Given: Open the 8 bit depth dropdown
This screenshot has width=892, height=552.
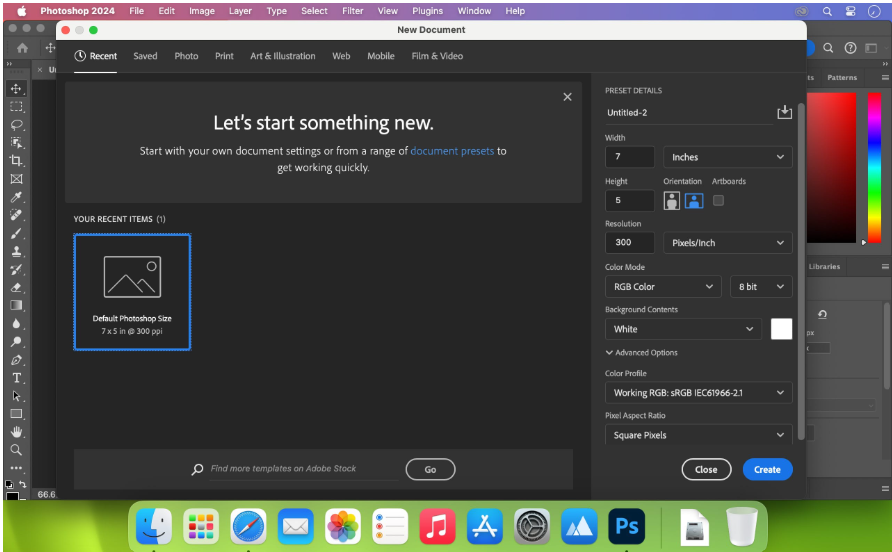Looking at the screenshot, I should tap(761, 287).
